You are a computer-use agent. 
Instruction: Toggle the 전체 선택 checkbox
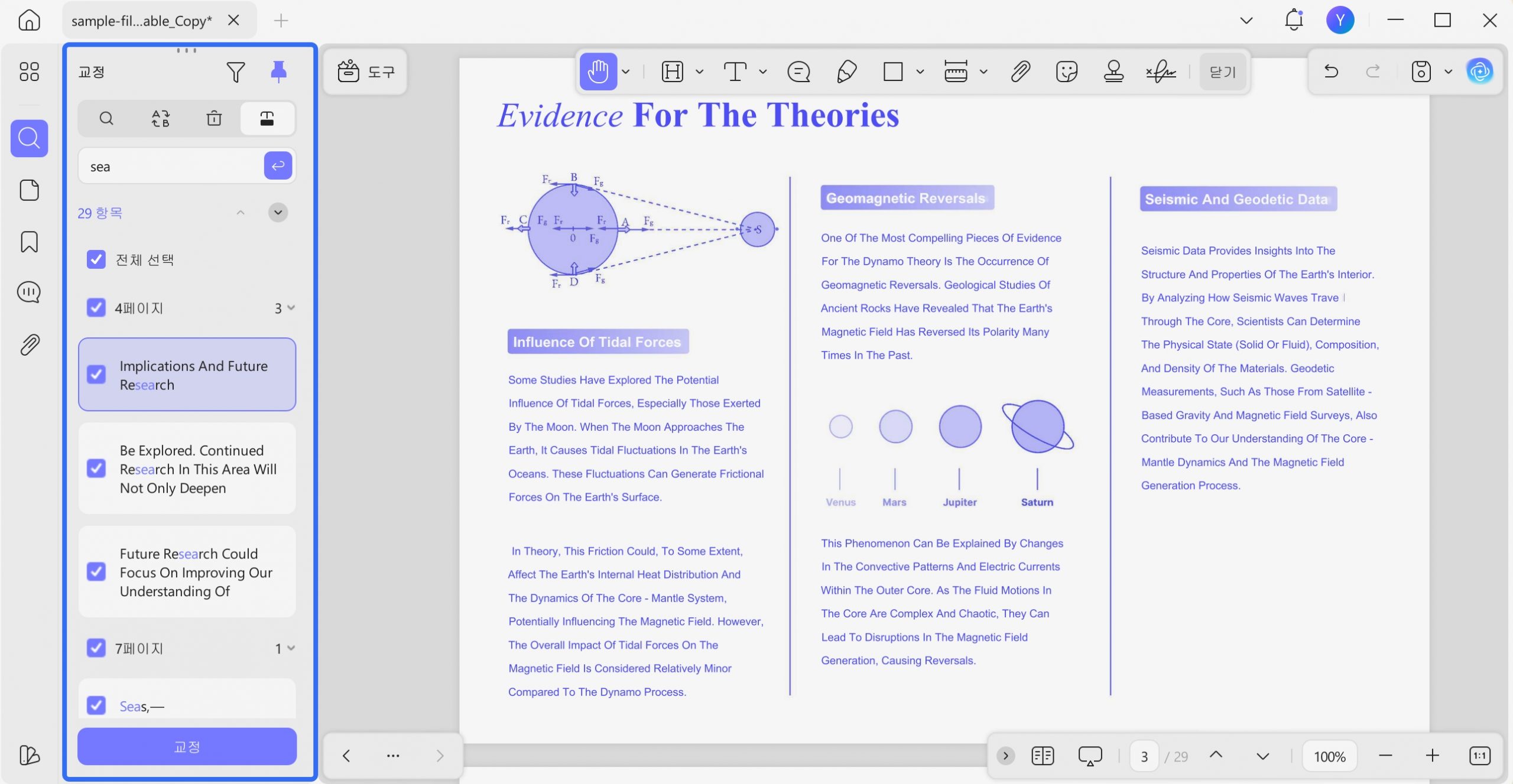96,259
